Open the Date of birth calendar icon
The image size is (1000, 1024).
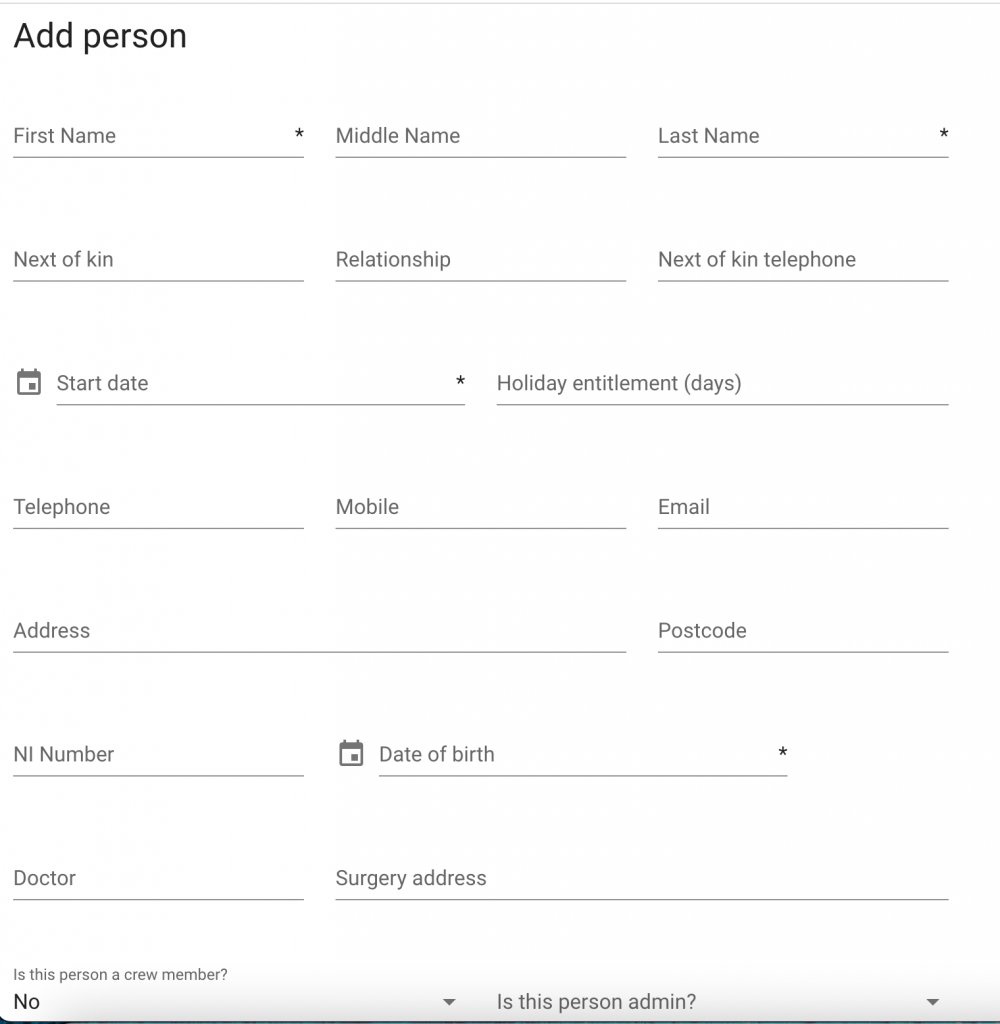[x=351, y=754]
